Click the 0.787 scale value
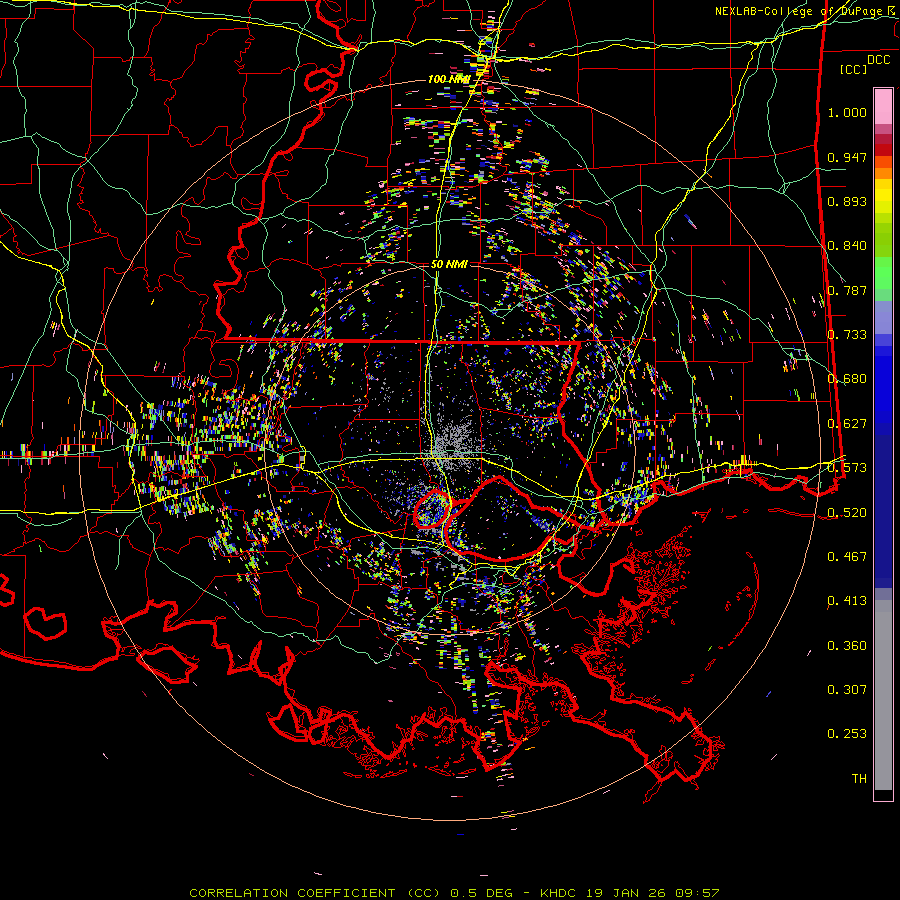This screenshot has width=900, height=900. pyautogui.click(x=847, y=290)
